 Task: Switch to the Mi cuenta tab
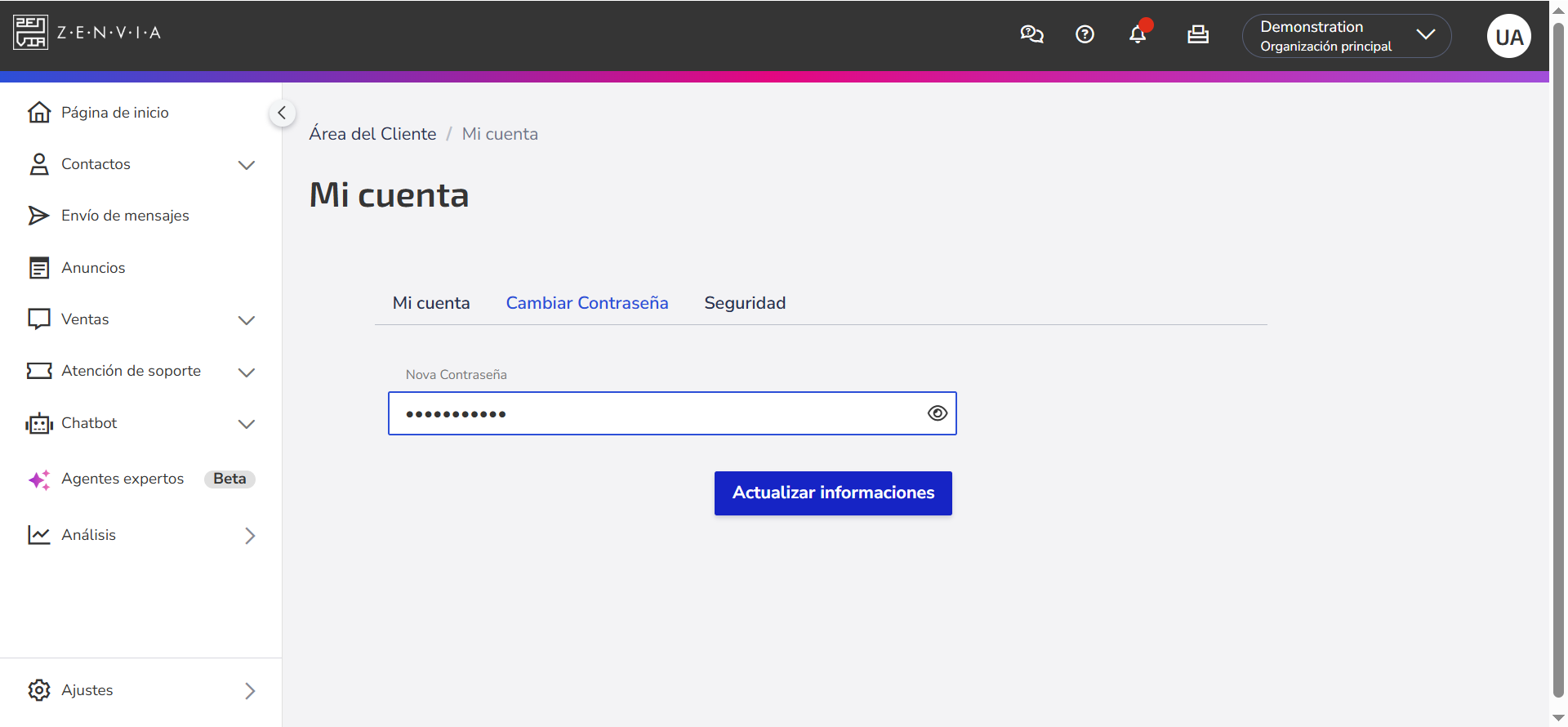tap(431, 303)
